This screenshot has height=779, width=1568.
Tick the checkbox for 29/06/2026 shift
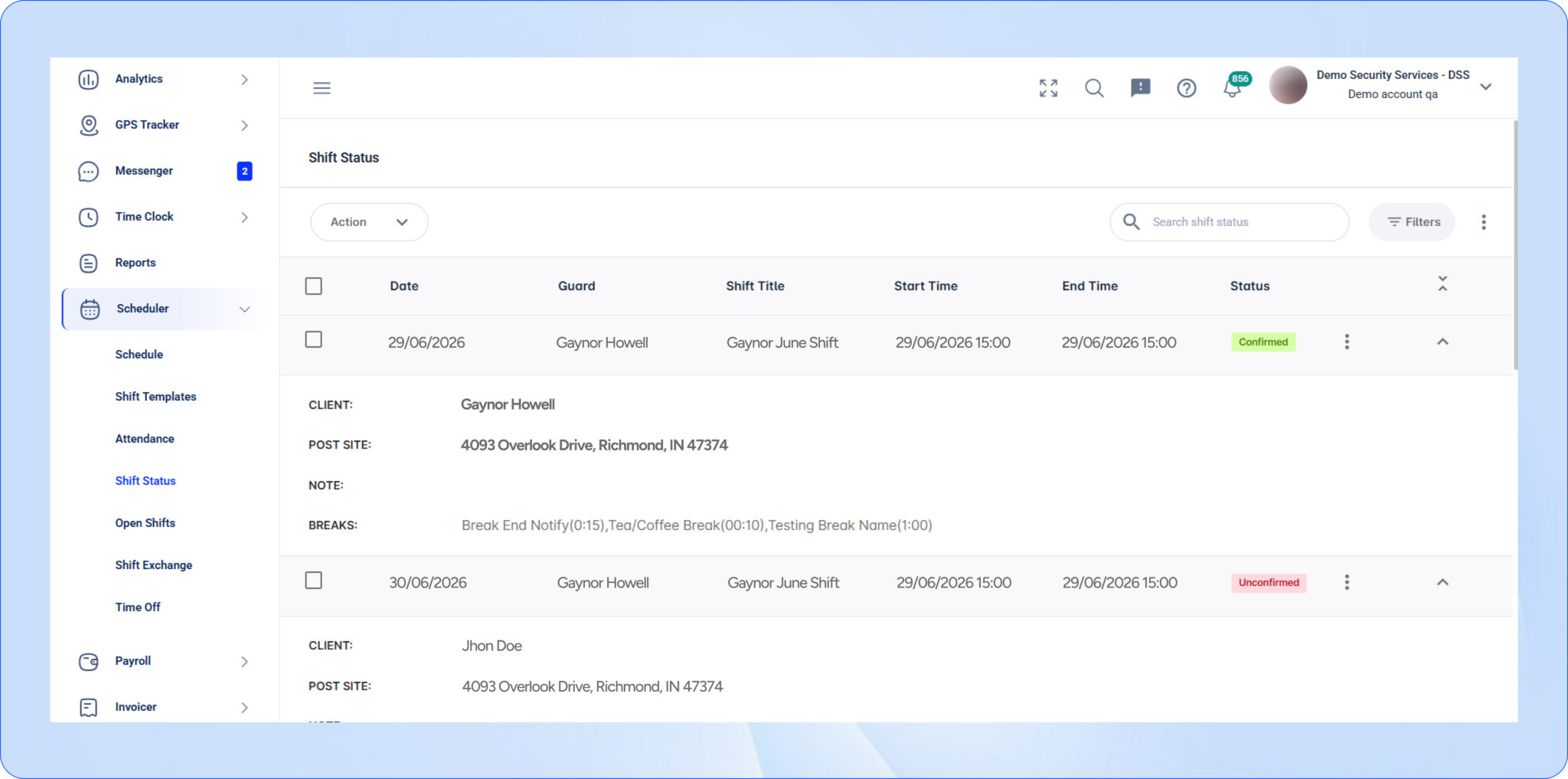(x=314, y=339)
